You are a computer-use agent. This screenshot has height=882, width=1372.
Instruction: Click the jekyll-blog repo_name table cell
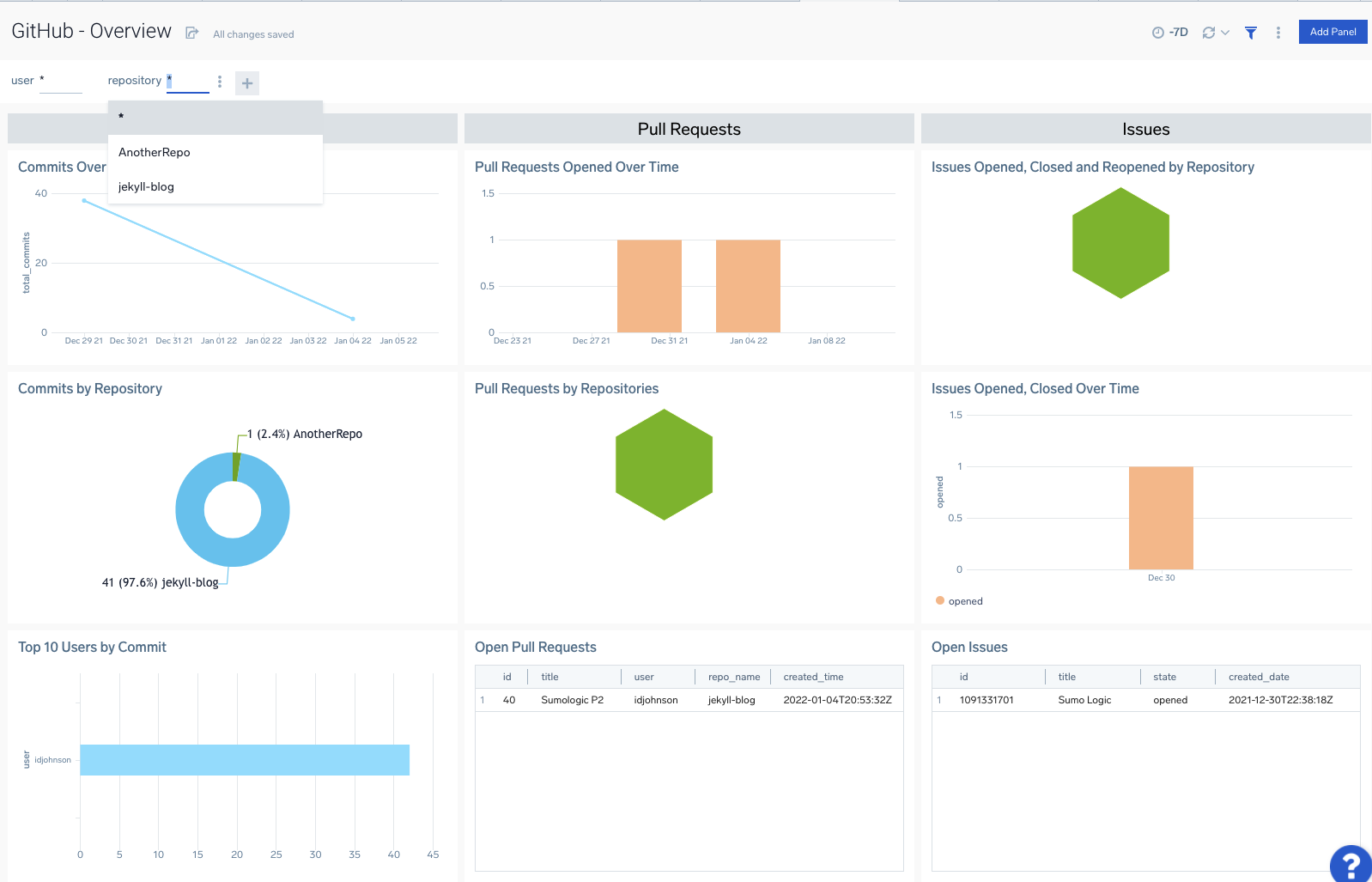(732, 700)
